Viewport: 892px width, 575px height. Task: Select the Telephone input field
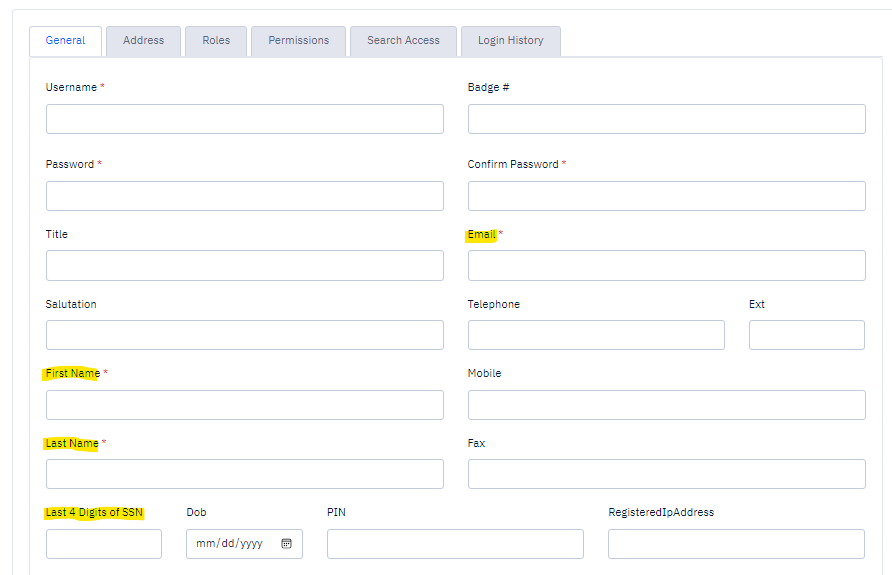(596, 335)
